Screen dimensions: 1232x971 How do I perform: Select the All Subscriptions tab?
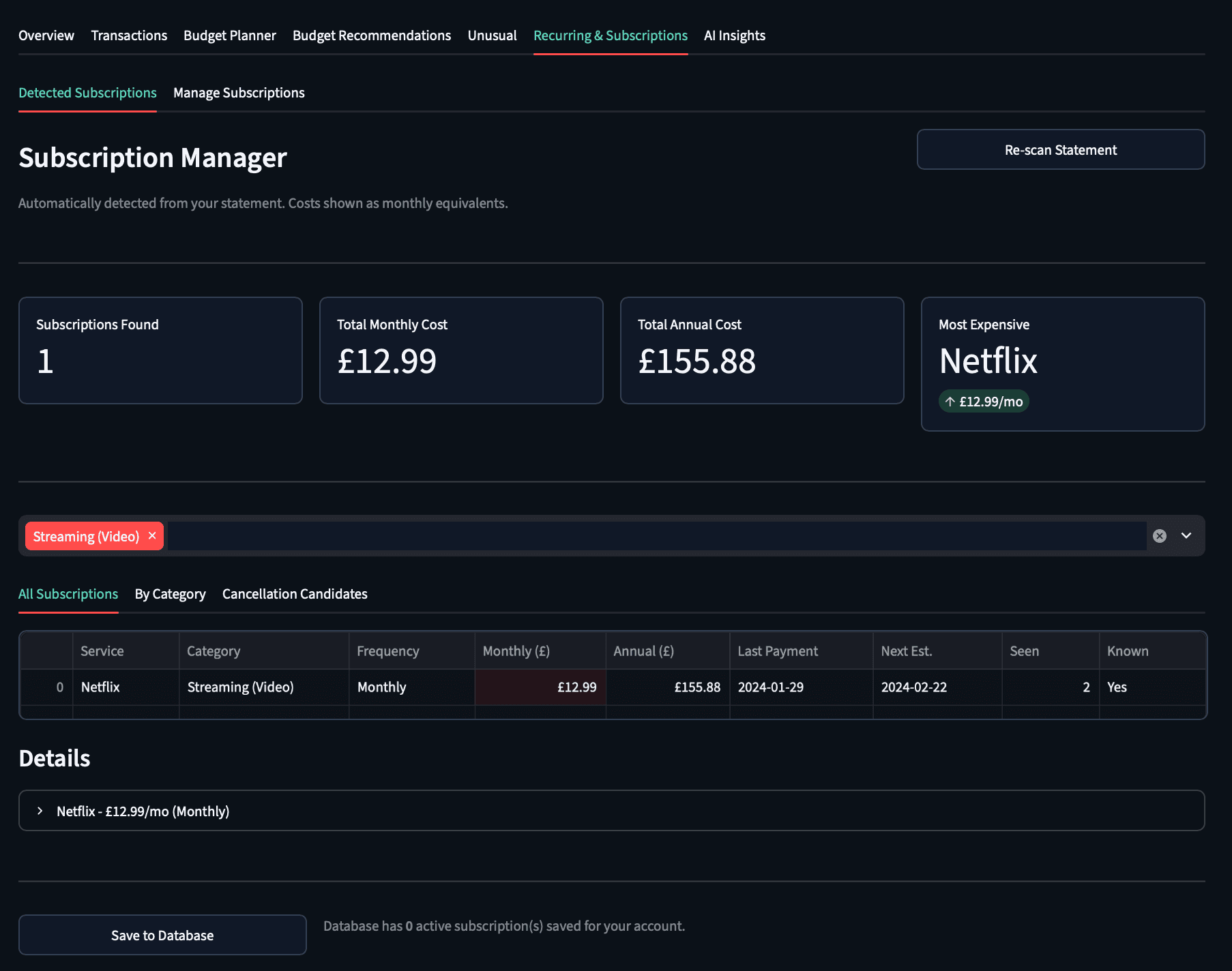point(68,594)
